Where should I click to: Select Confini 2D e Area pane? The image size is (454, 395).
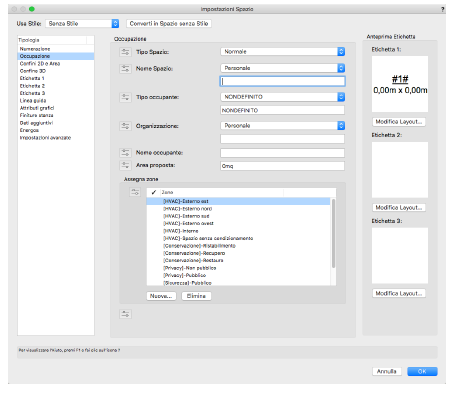[x=56, y=64]
